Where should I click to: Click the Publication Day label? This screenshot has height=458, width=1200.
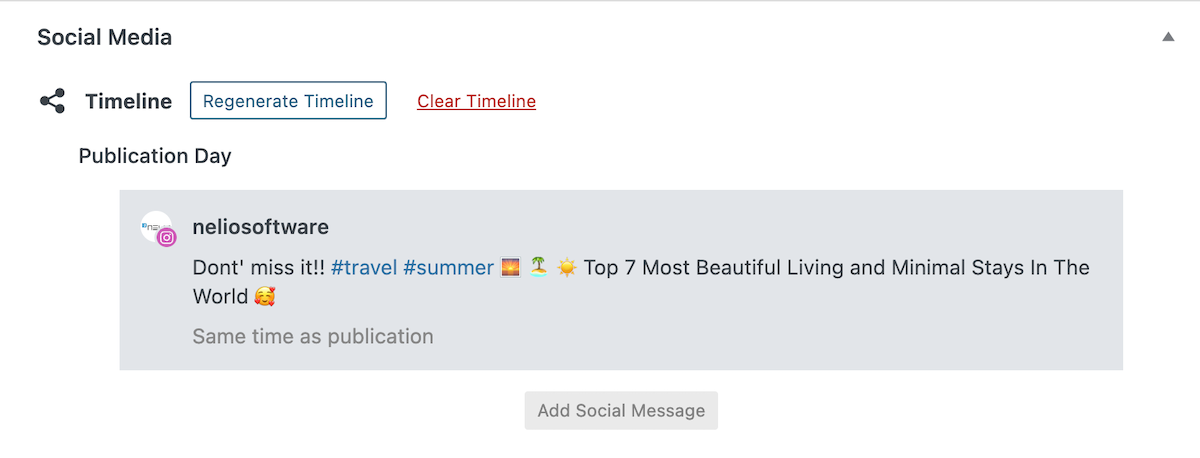click(155, 156)
